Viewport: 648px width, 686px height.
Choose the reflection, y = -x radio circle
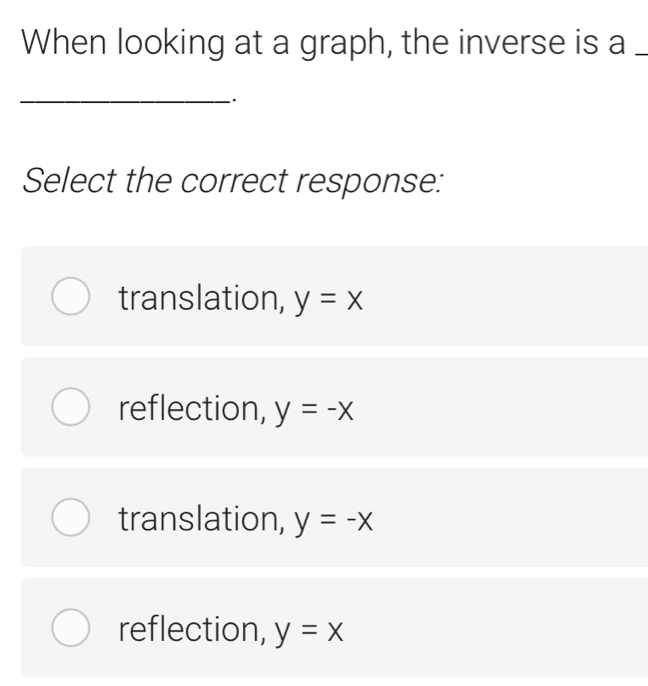click(x=69, y=408)
